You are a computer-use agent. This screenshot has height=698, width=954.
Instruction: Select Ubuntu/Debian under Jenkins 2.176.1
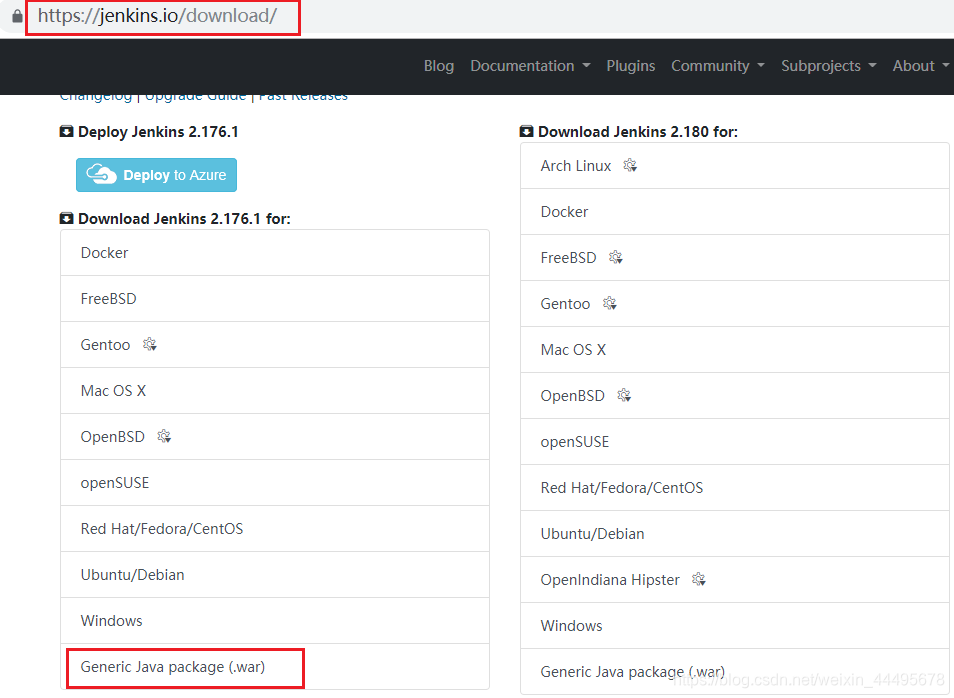[275, 575]
